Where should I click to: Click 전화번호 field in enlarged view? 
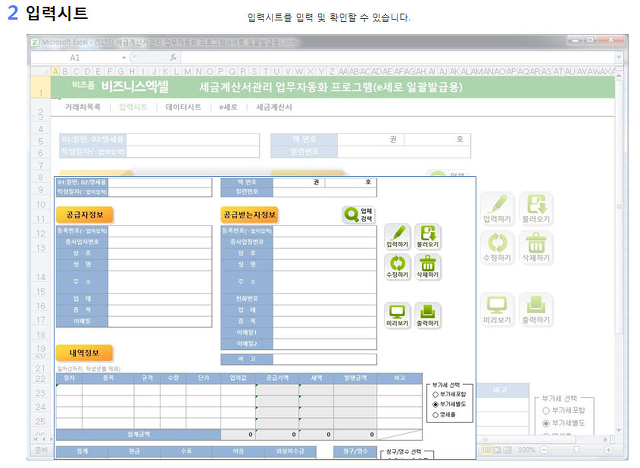pos(324,299)
